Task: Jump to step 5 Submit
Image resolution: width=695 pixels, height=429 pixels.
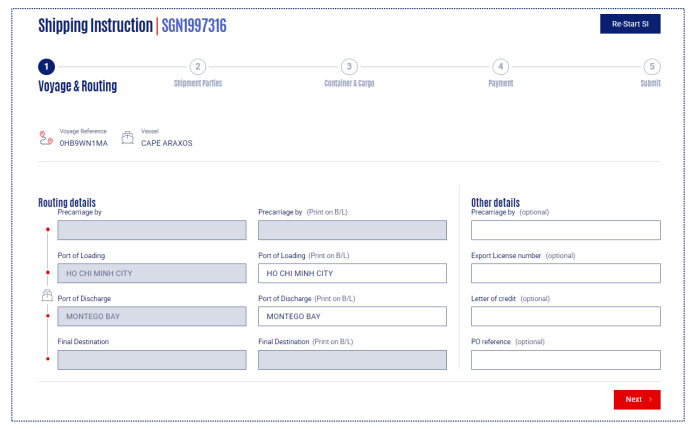Action: (651, 67)
